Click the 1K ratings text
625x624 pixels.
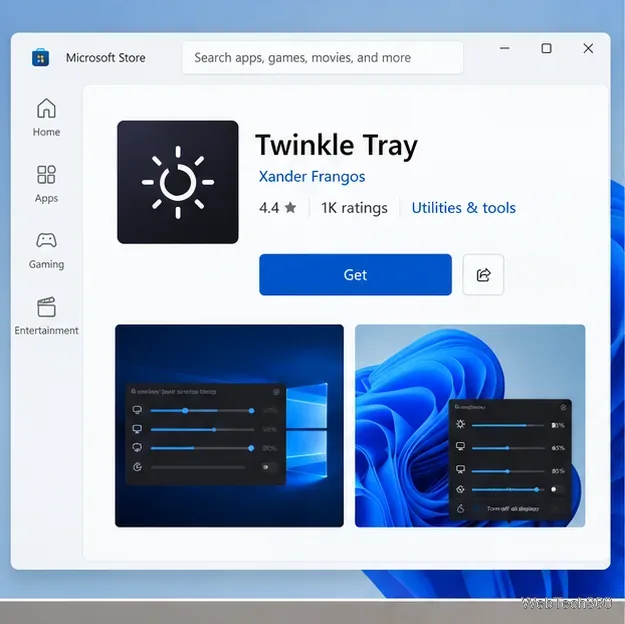point(354,208)
